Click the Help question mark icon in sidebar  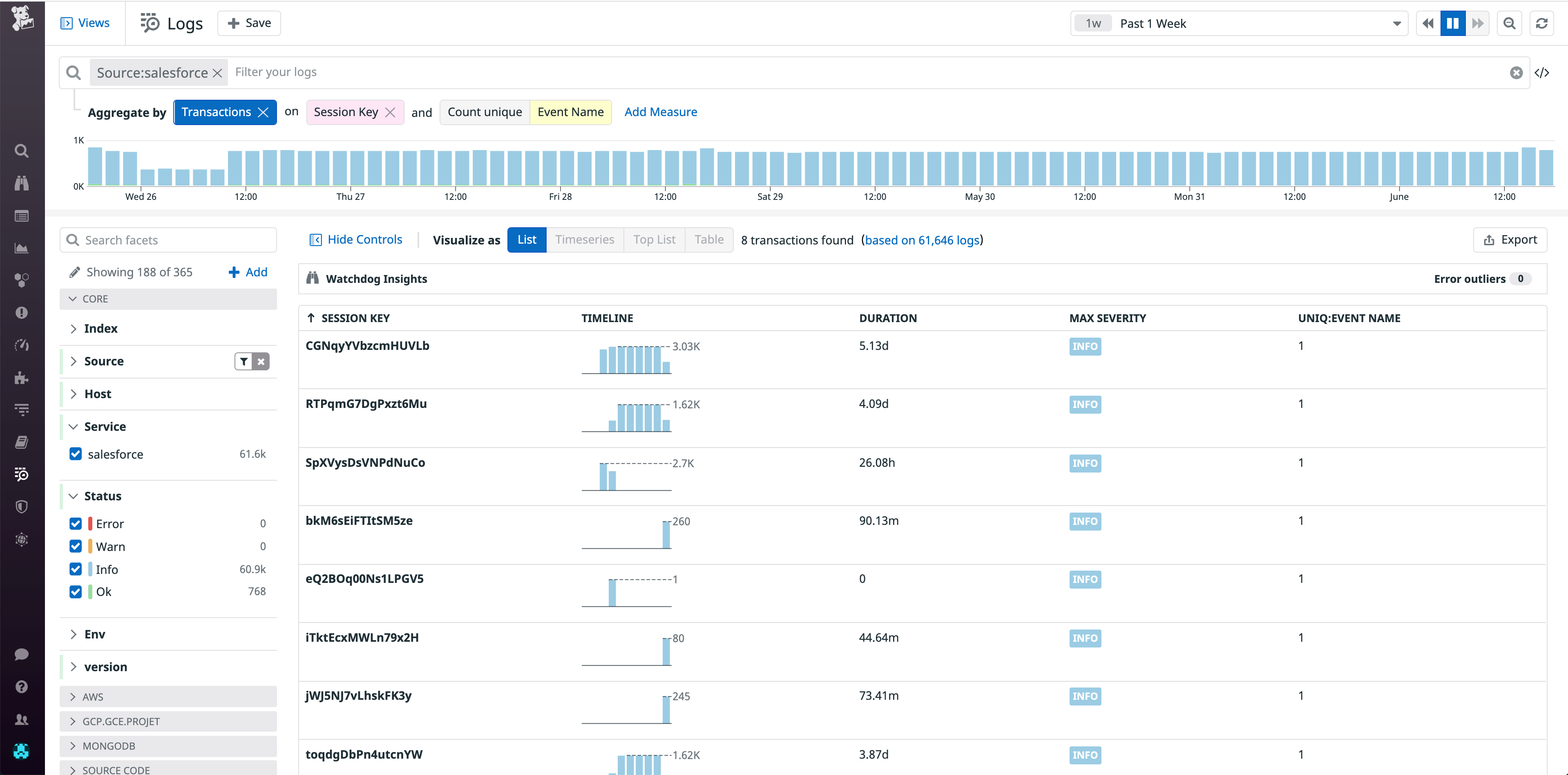22,687
